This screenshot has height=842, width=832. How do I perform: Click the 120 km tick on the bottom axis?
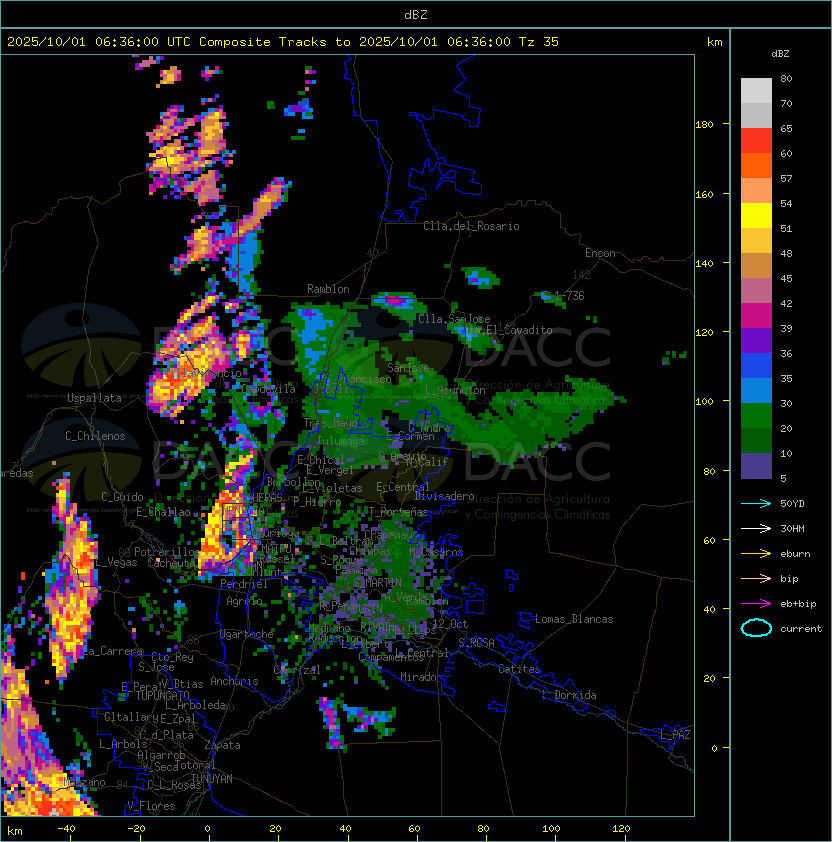(x=621, y=829)
